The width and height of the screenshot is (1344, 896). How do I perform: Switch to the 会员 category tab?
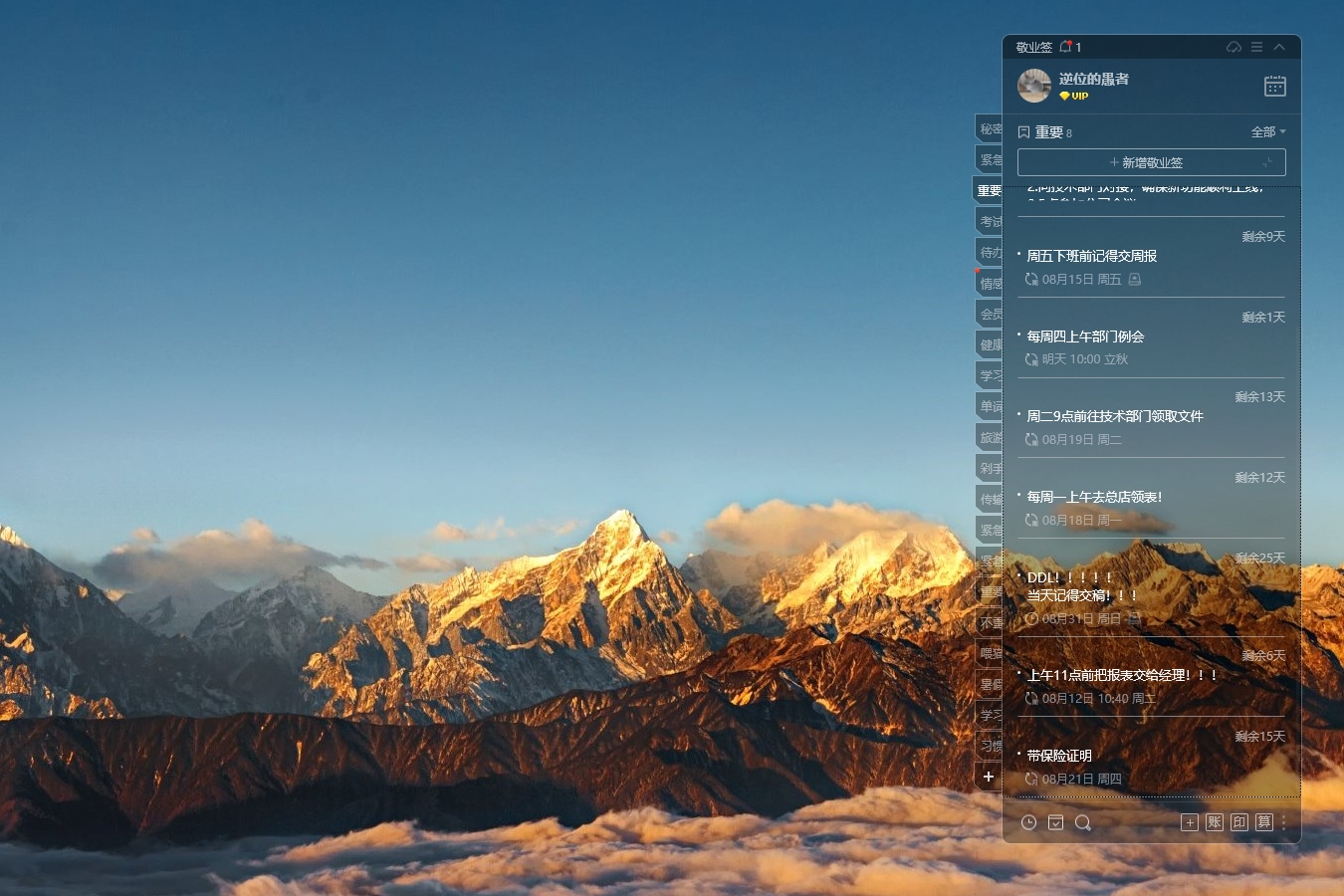(x=989, y=314)
